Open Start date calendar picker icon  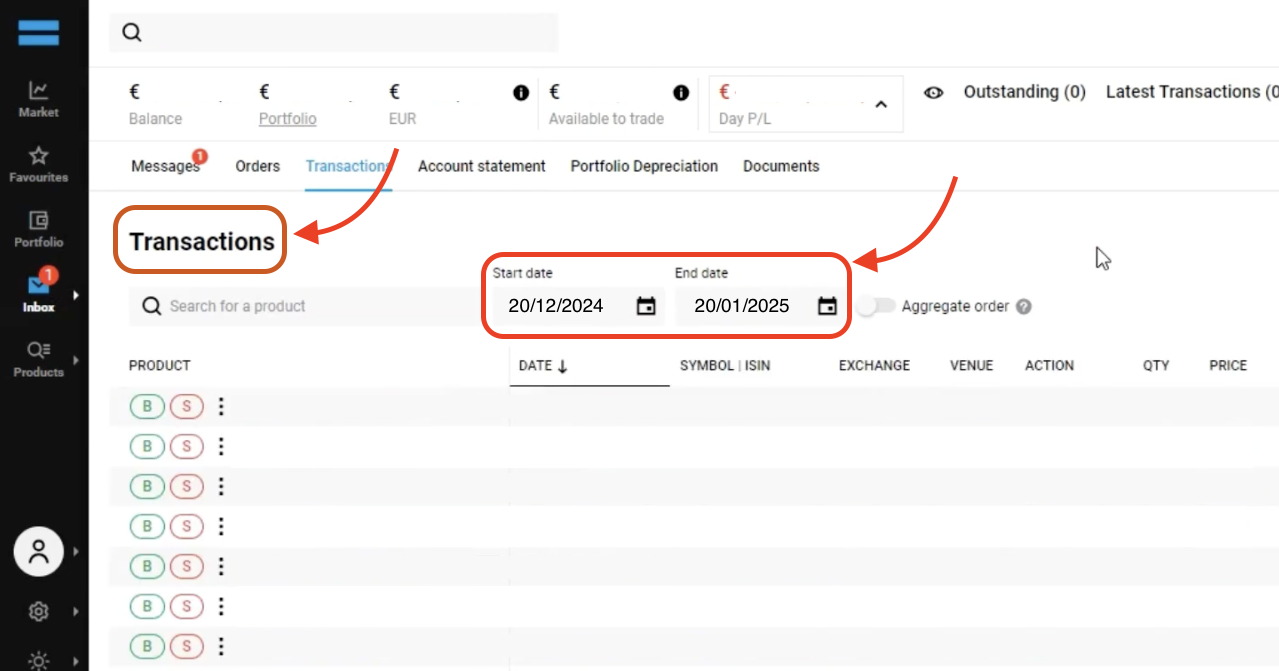[x=646, y=306]
